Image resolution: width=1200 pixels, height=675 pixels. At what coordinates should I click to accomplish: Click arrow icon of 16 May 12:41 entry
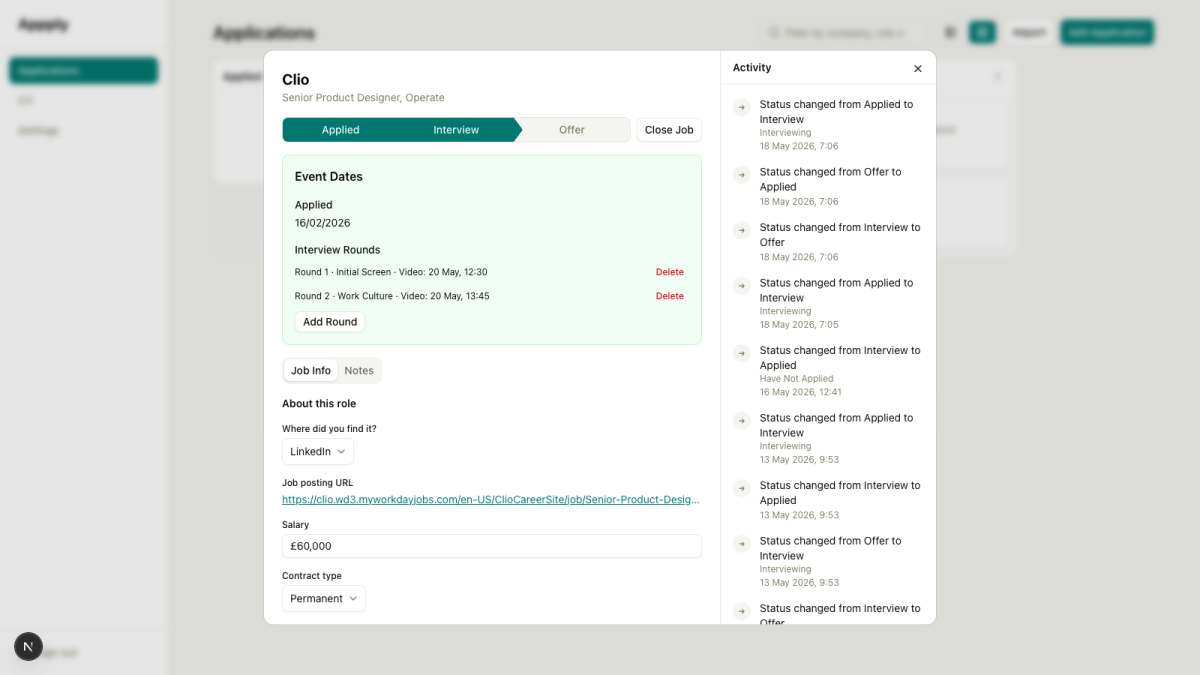(742, 353)
